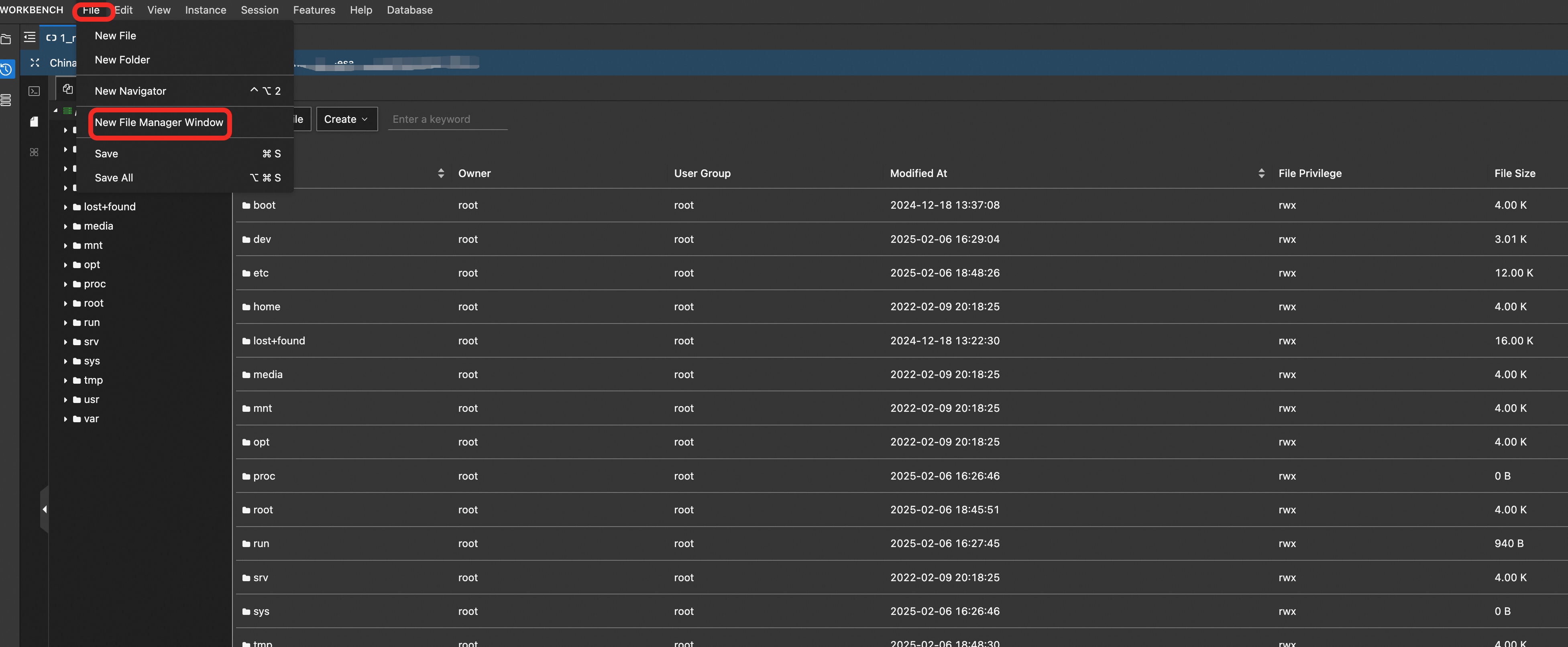Toggle sort arrows on Modified At column
Image resolution: width=1568 pixels, height=647 pixels.
coord(1261,173)
